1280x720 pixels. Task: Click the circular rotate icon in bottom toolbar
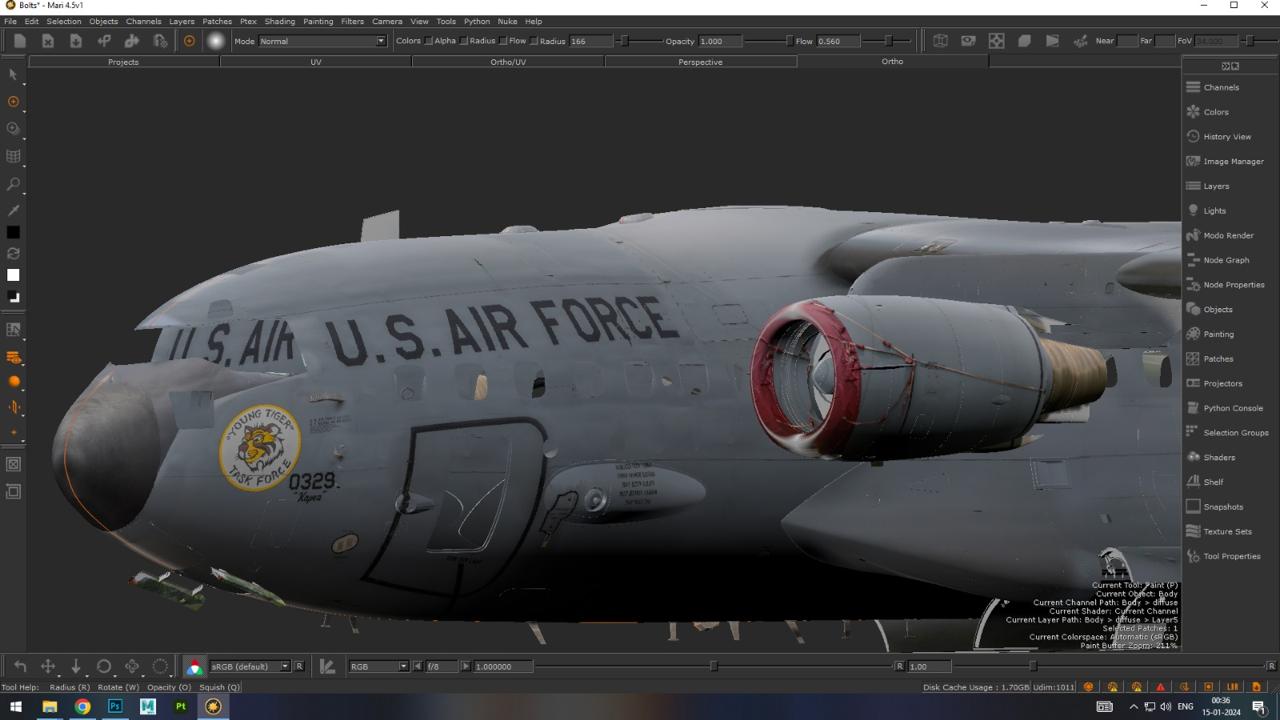[104, 666]
